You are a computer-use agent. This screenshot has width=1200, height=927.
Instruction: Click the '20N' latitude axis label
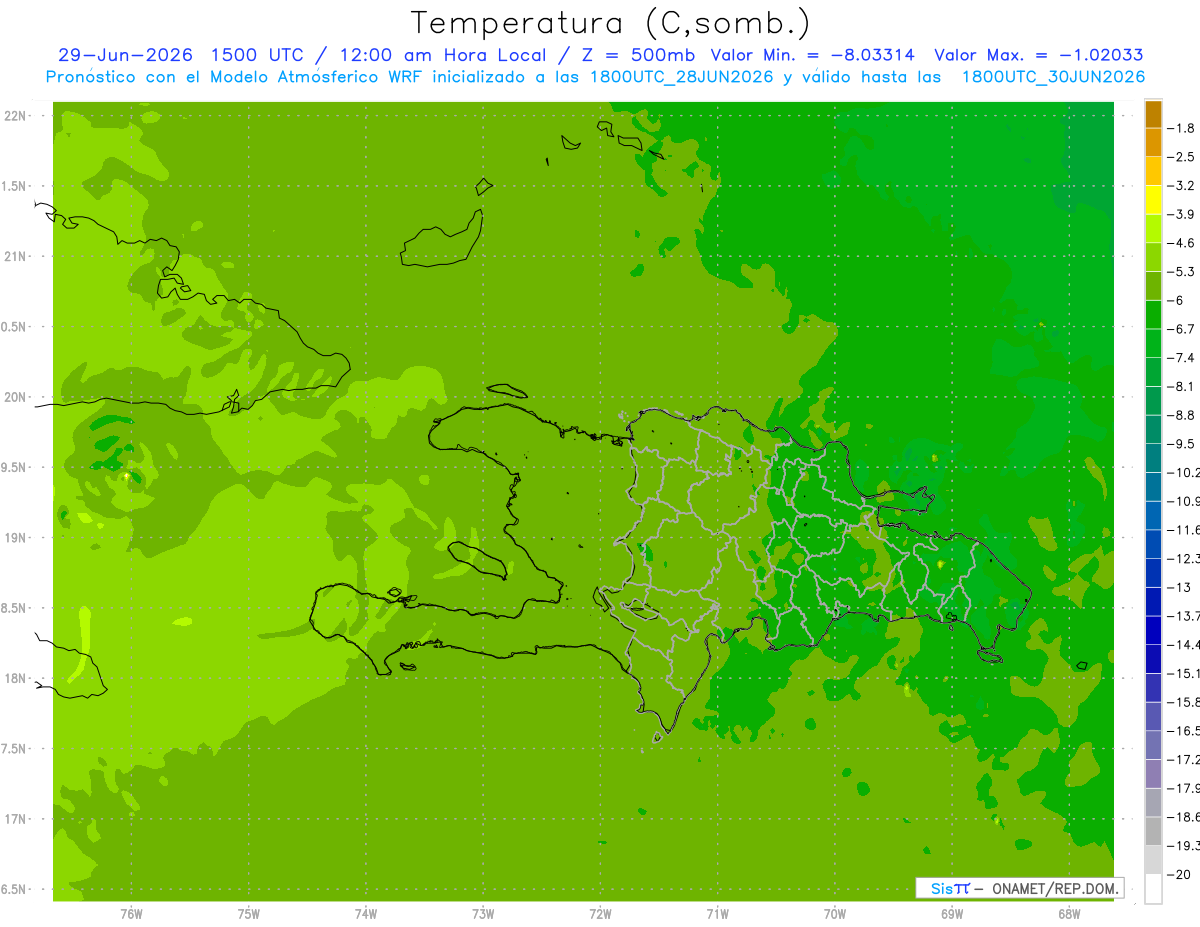(16, 397)
